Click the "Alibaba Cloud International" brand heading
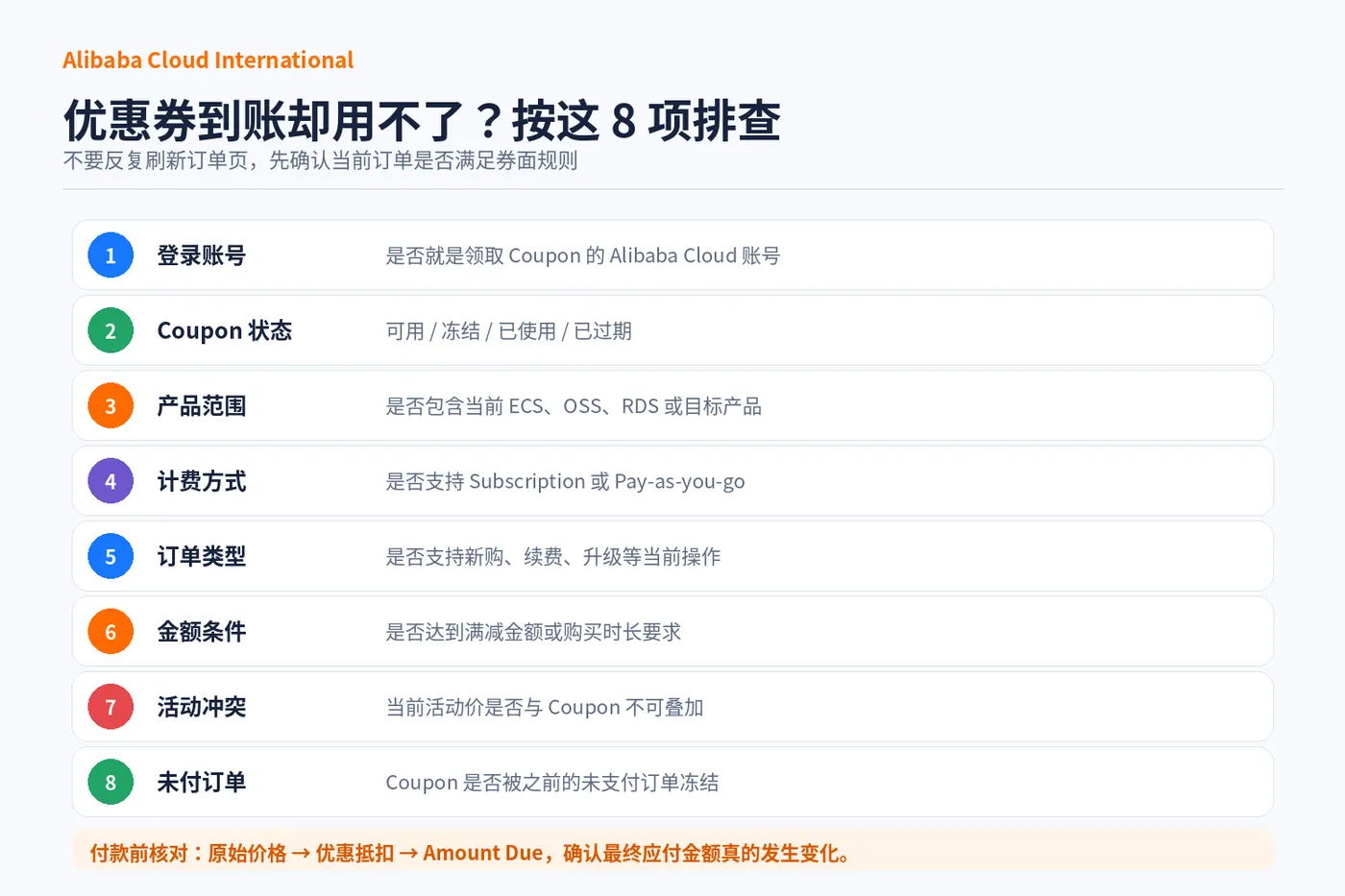 coord(208,60)
